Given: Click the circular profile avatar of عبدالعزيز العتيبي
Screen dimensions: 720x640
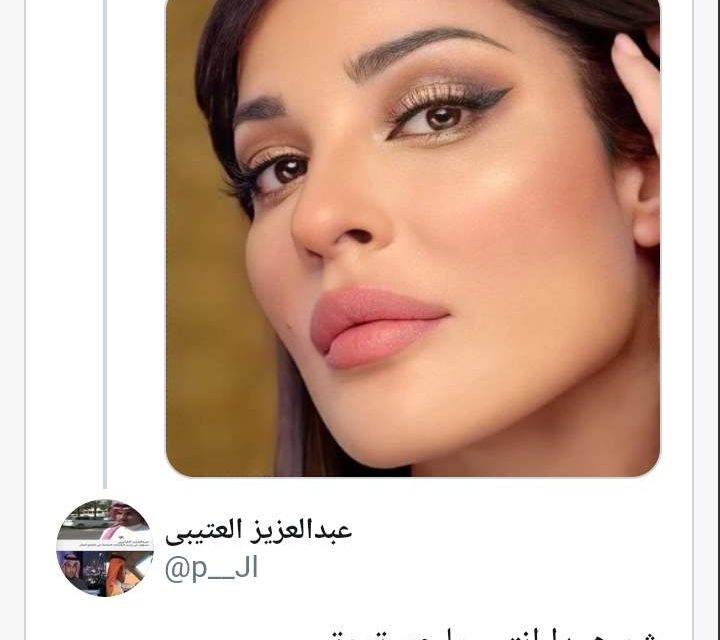Looking at the screenshot, I should [105, 548].
